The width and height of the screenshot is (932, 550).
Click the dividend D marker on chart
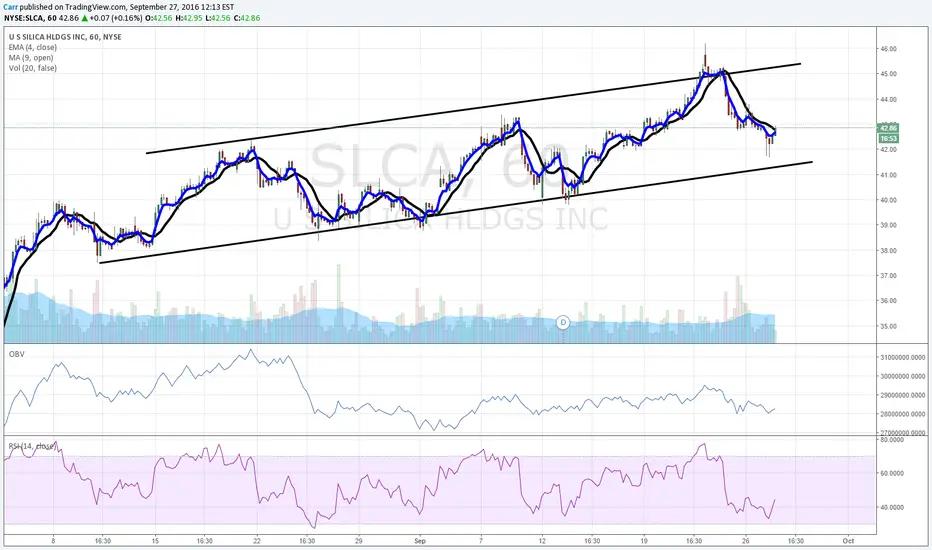pyautogui.click(x=562, y=322)
